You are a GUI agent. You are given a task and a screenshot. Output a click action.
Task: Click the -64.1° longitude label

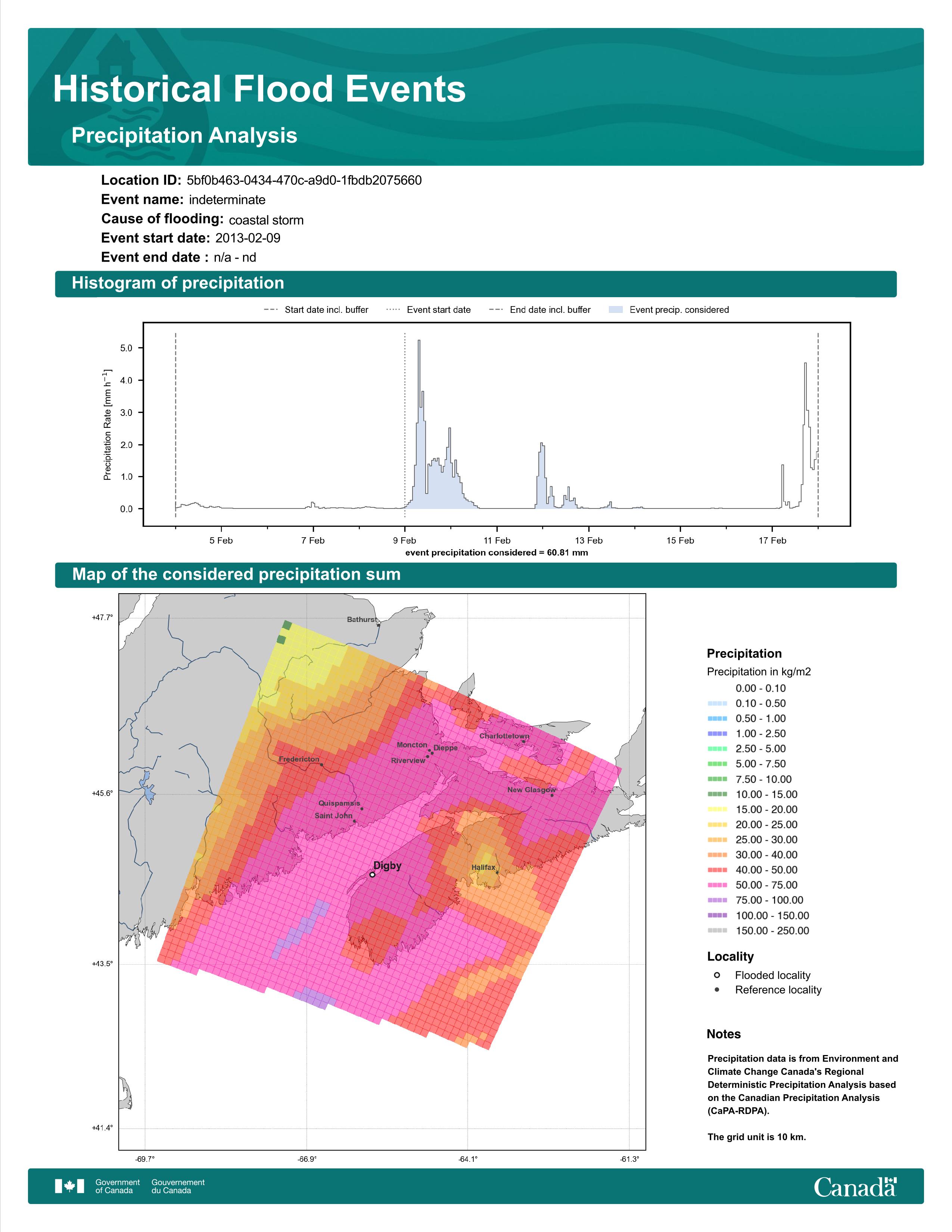click(x=467, y=1159)
